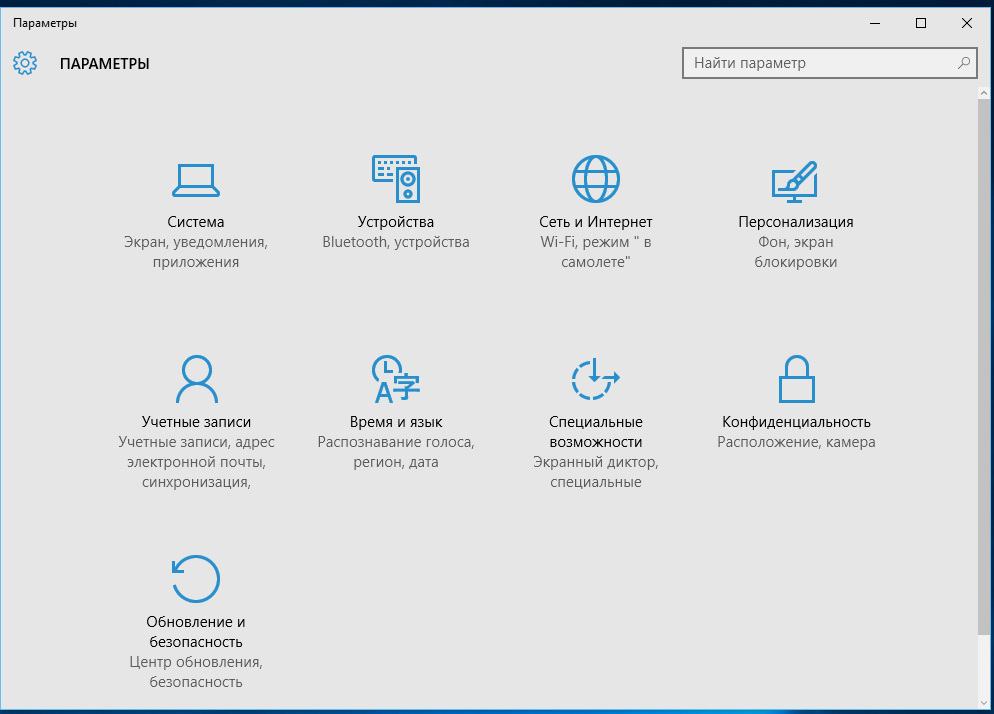Screen dimensions: 994x714
Task: Click the "Bluetooth, устройства" description text
Action: click(x=396, y=242)
